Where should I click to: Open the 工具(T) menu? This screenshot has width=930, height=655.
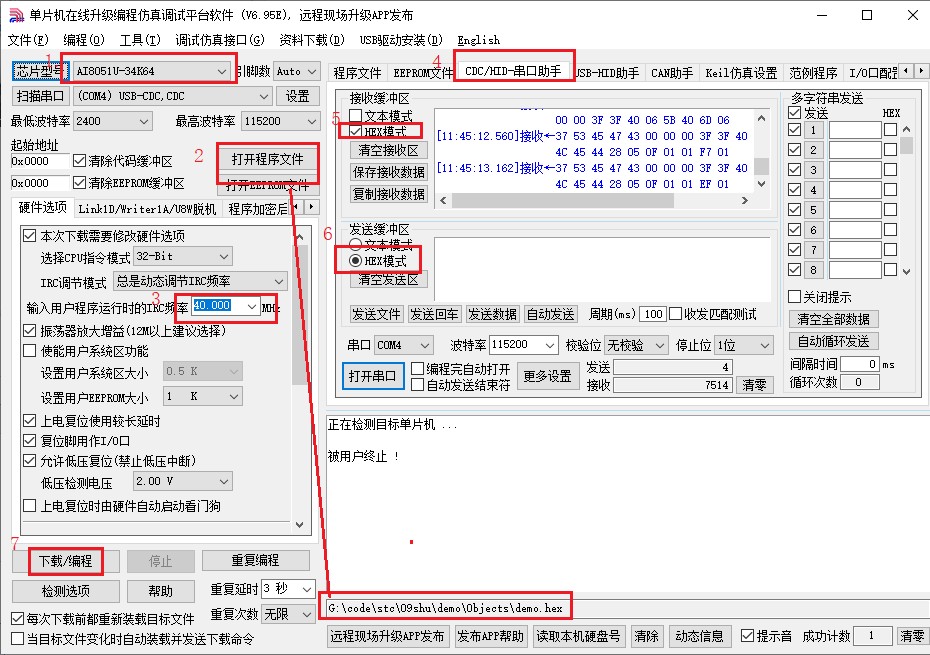tap(140, 40)
